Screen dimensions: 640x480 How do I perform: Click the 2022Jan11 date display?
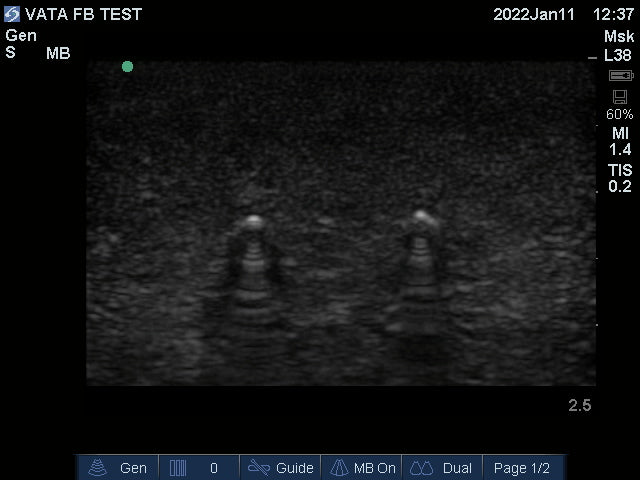[x=535, y=15]
